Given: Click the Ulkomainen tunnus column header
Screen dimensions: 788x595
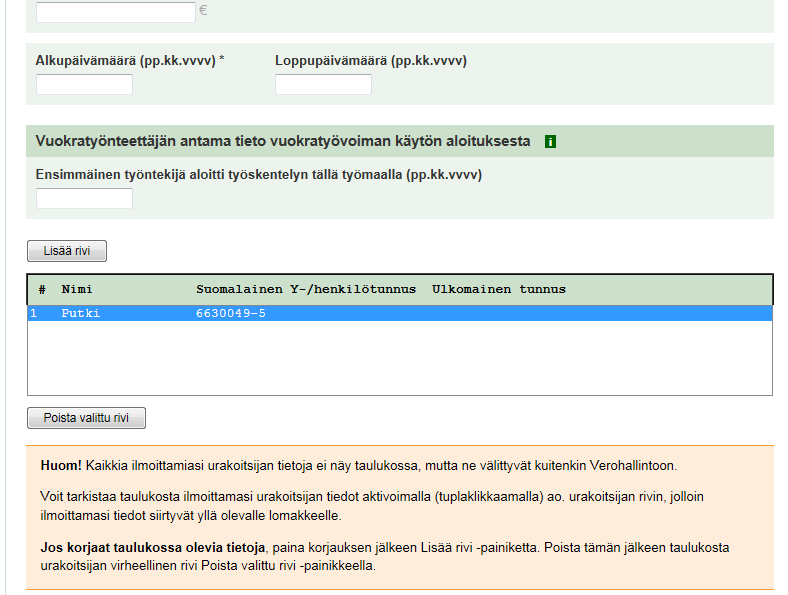Looking at the screenshot, I should [x=499, y=289].
